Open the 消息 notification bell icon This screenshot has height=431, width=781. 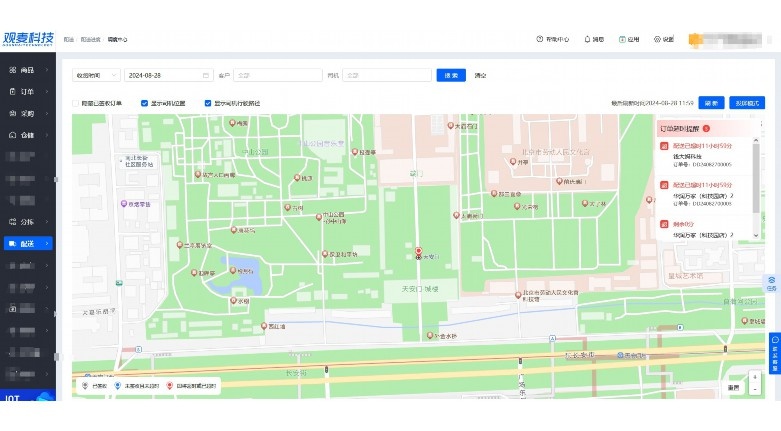(587, 39)
